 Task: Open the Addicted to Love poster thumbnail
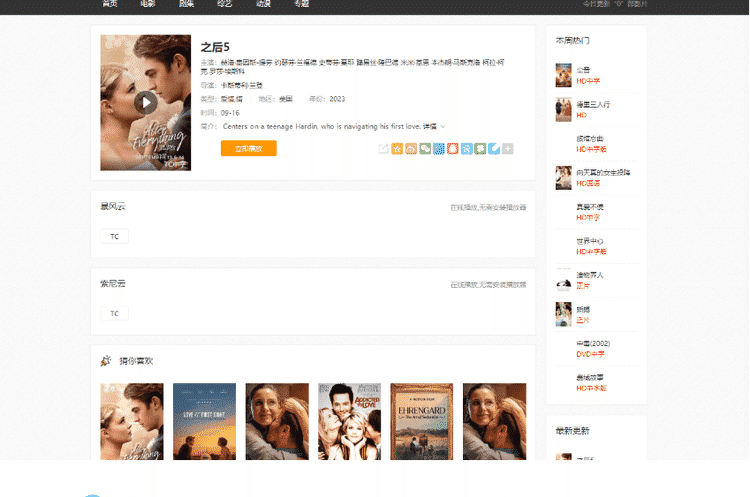coord(349,420)
